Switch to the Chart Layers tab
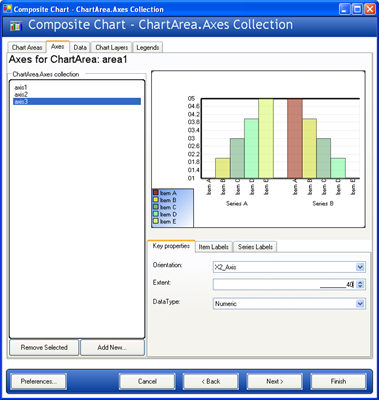This screenshot has height=400, width=379. click(x=111, y=47)
